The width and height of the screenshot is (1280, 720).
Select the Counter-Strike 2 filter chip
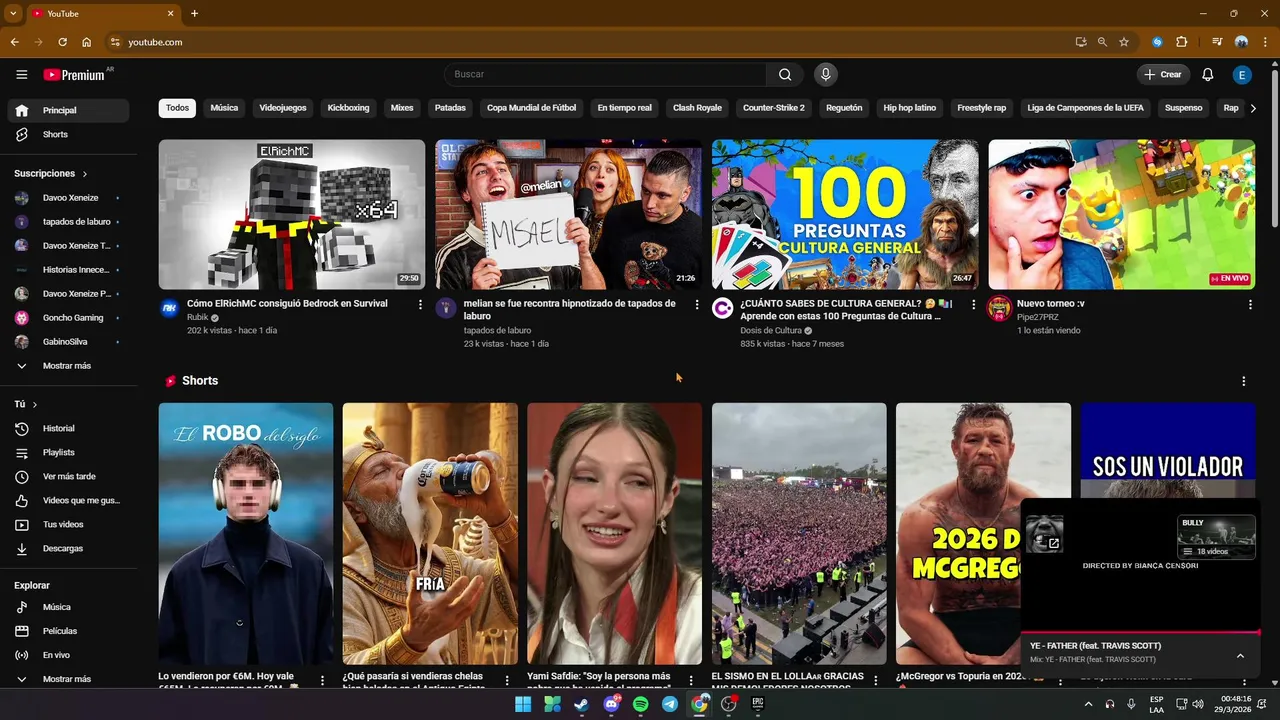(774, 108)
